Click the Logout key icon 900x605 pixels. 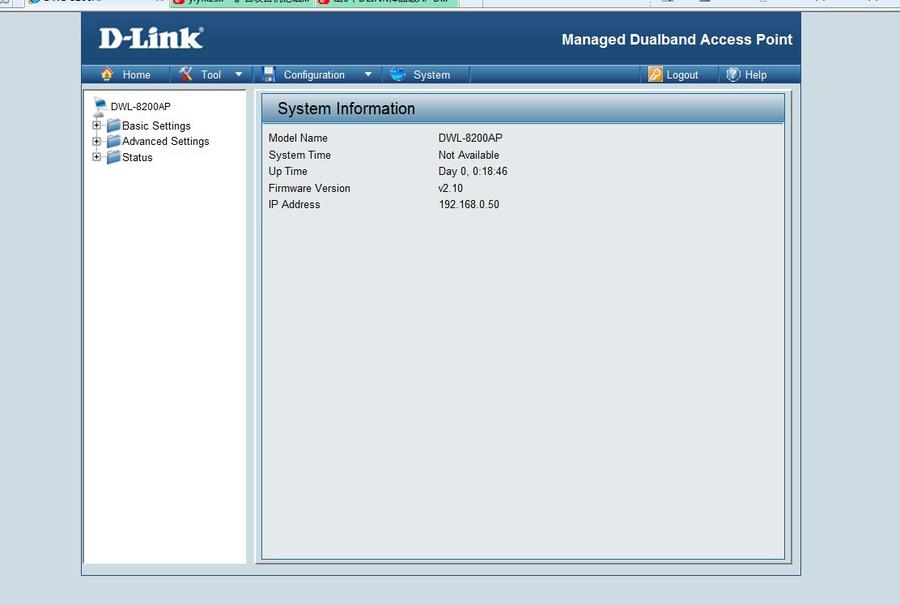click(x=655, y=74)
